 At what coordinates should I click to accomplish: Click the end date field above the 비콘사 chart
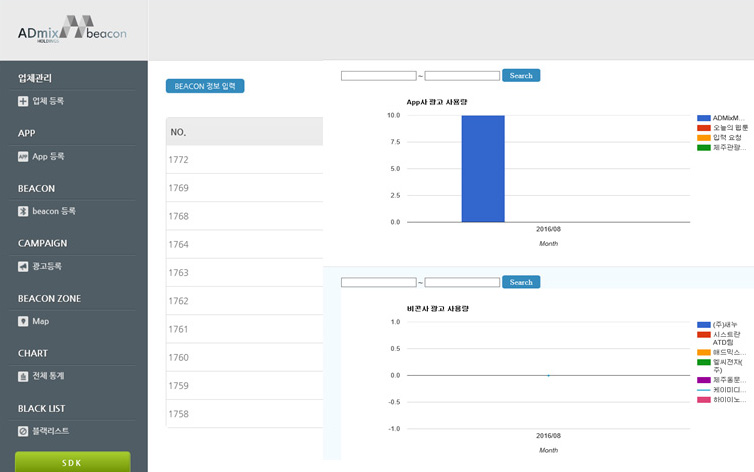[x=462, y=283]
